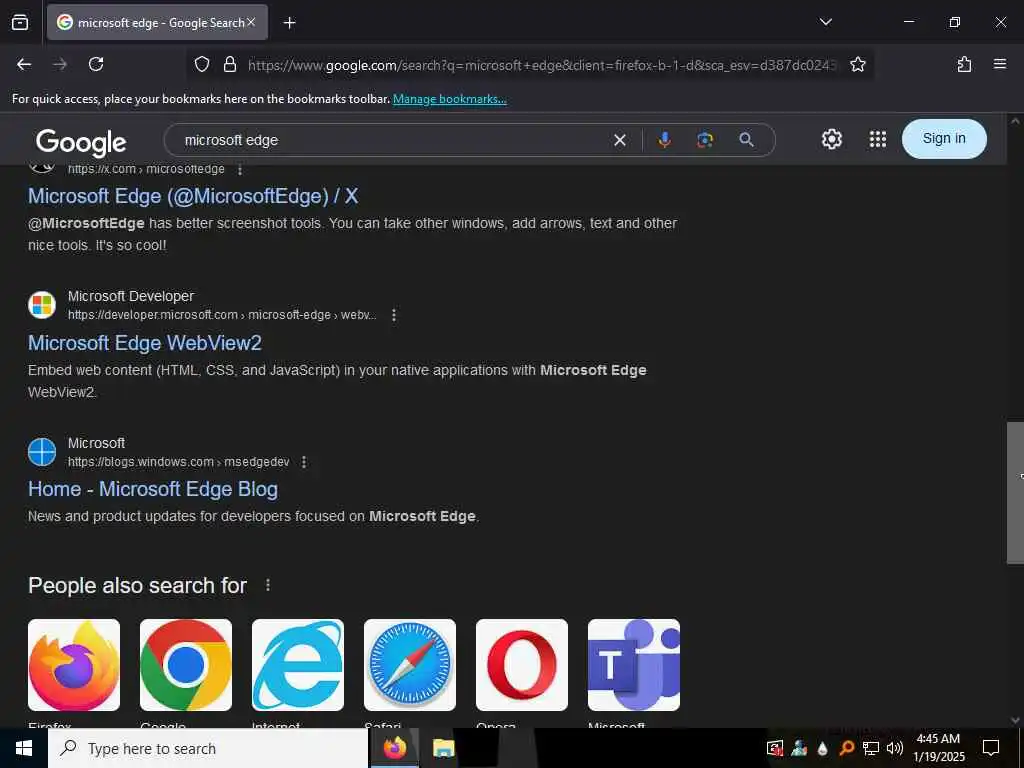
Task: Open the Windows Start menu
Action: (24, 748)
